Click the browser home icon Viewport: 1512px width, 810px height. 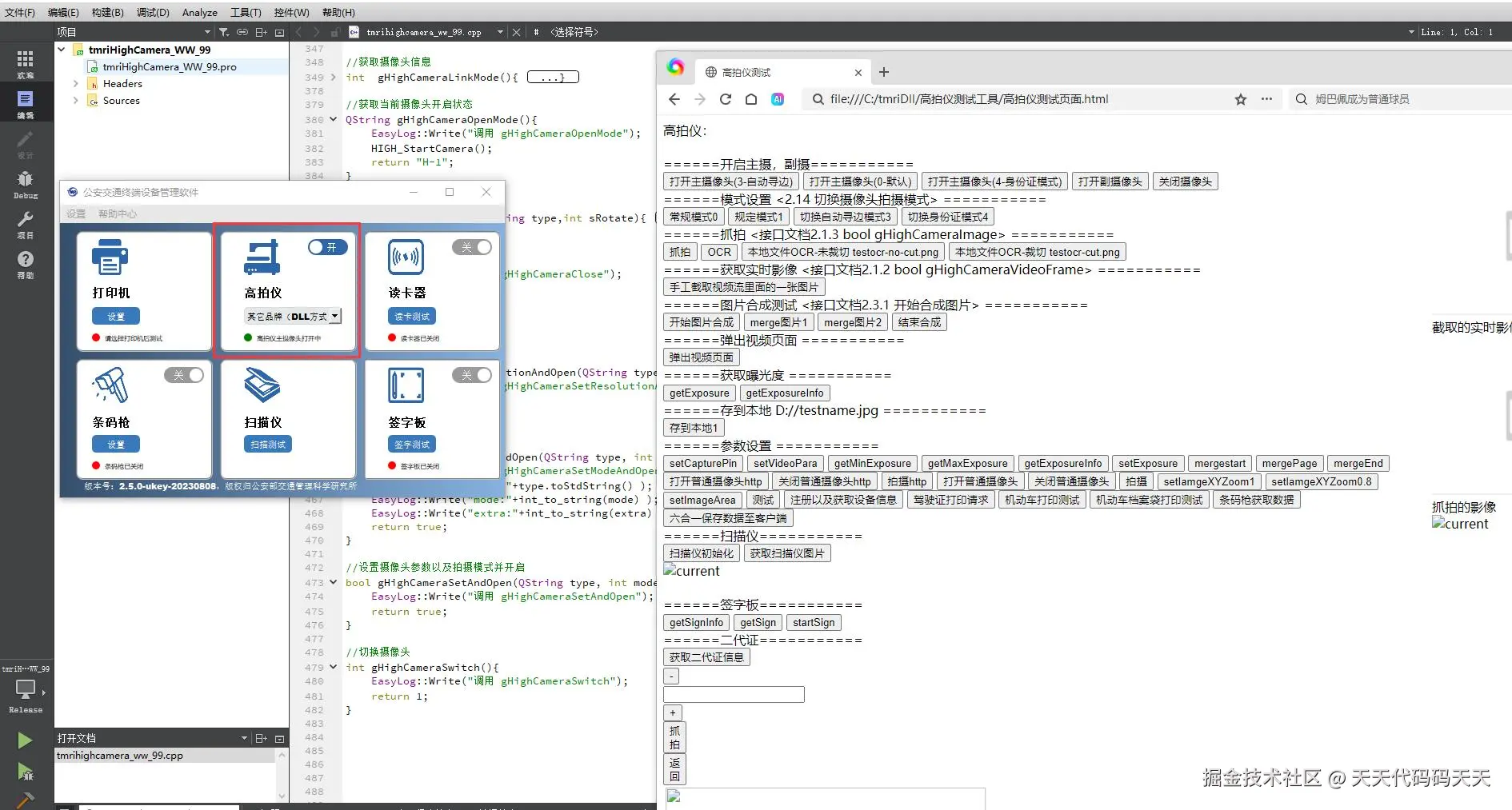tap(751, 99)
